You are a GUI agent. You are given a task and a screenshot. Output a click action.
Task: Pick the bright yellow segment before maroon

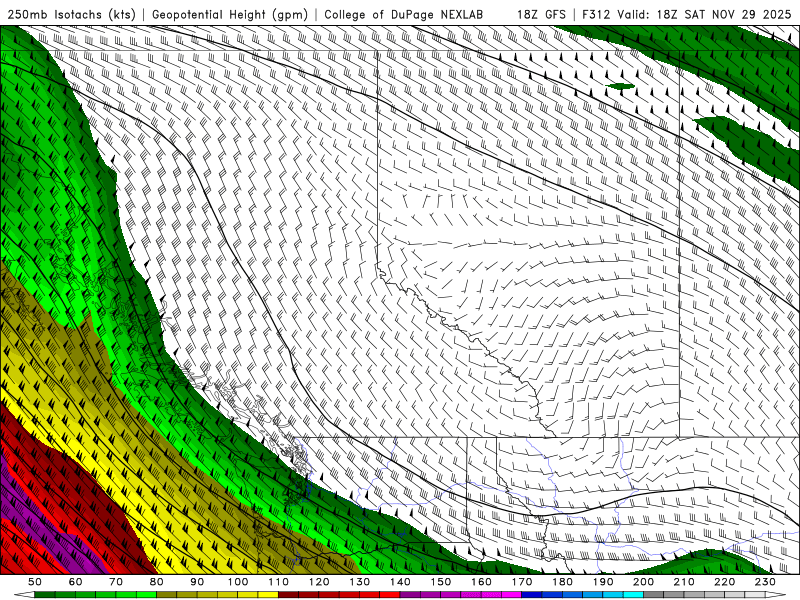tap(268, 594)
